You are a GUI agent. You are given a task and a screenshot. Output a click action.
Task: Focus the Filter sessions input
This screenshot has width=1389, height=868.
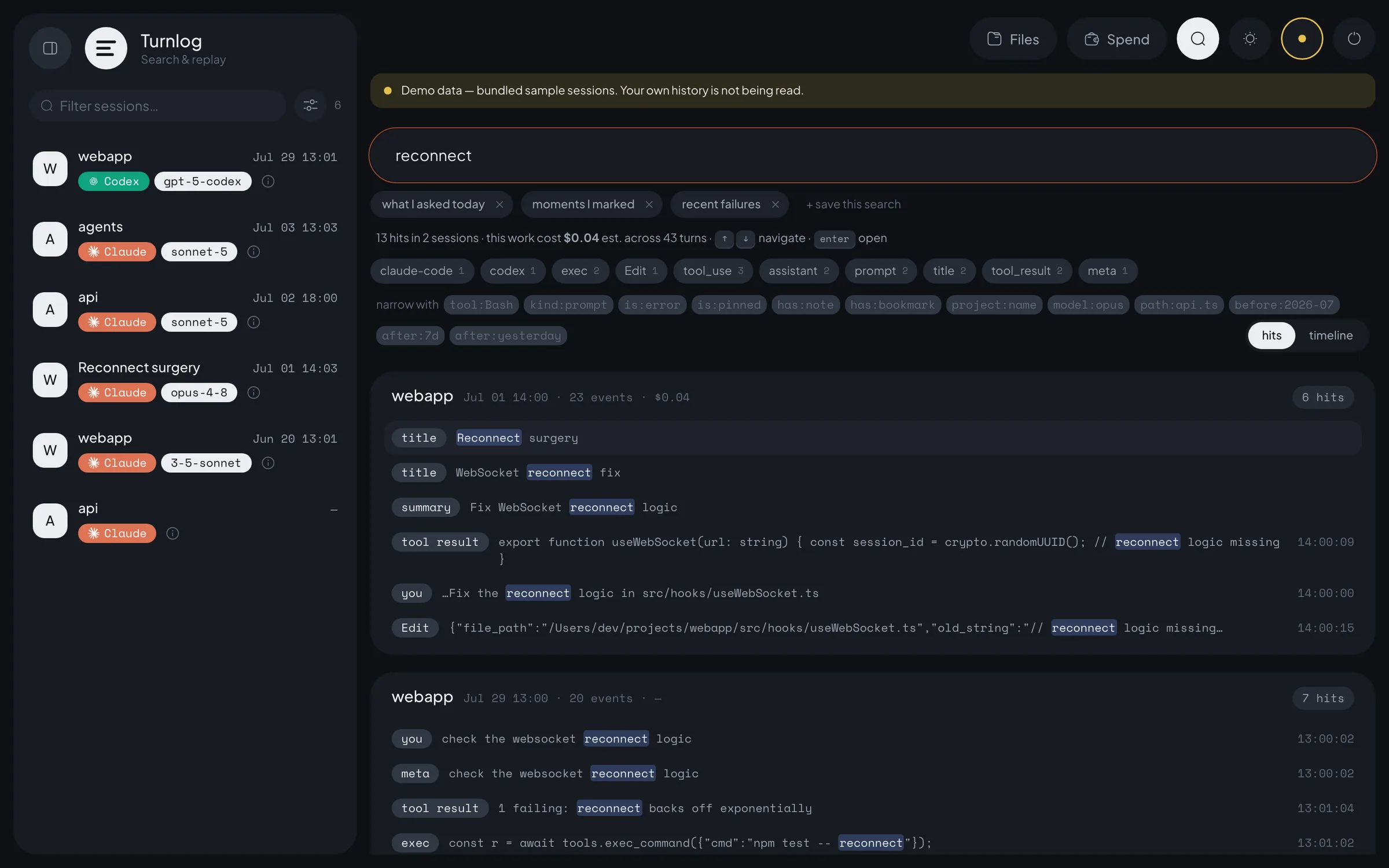(x=158, y=106)
